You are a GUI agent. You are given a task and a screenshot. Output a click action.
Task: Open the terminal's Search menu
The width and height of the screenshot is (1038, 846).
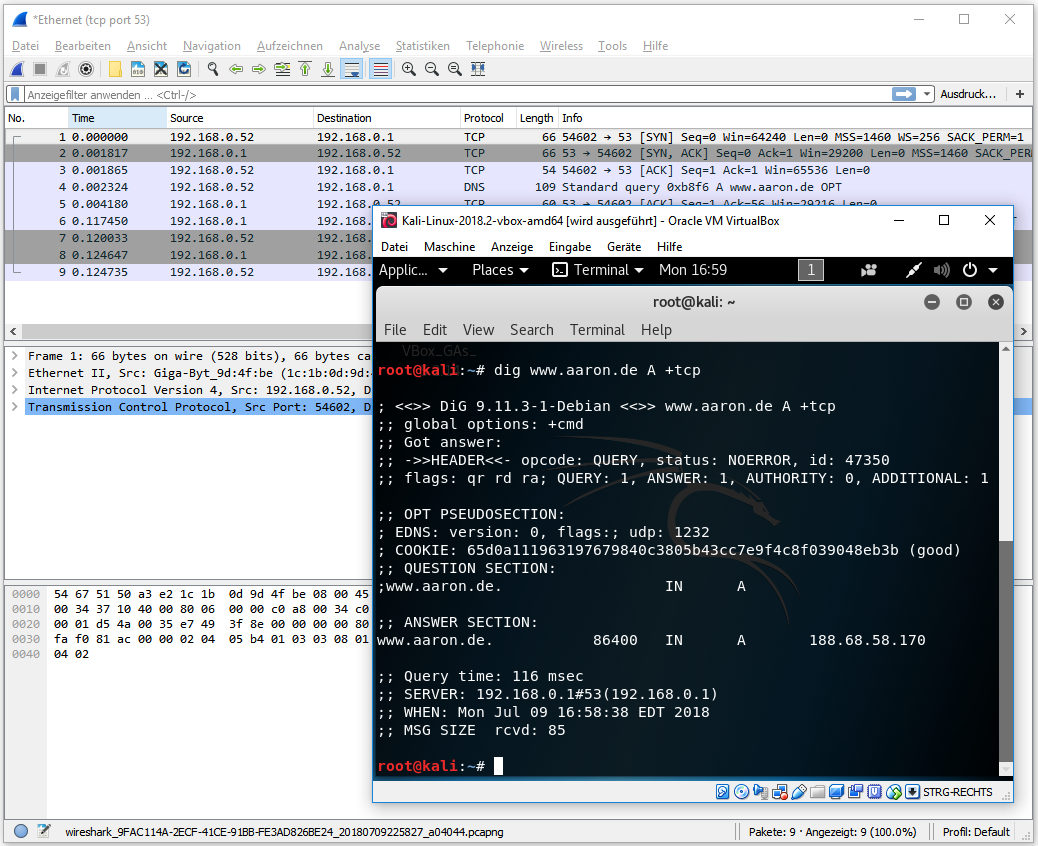(x=531, y=330)
